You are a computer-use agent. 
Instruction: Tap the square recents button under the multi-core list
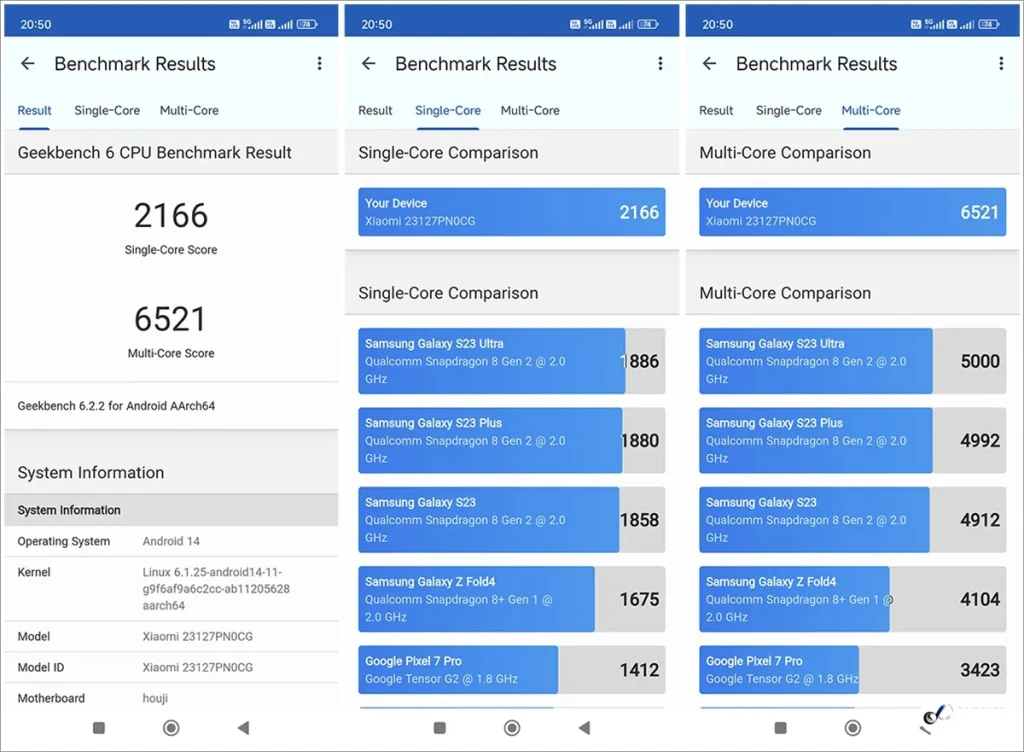(x=780, y=727)
